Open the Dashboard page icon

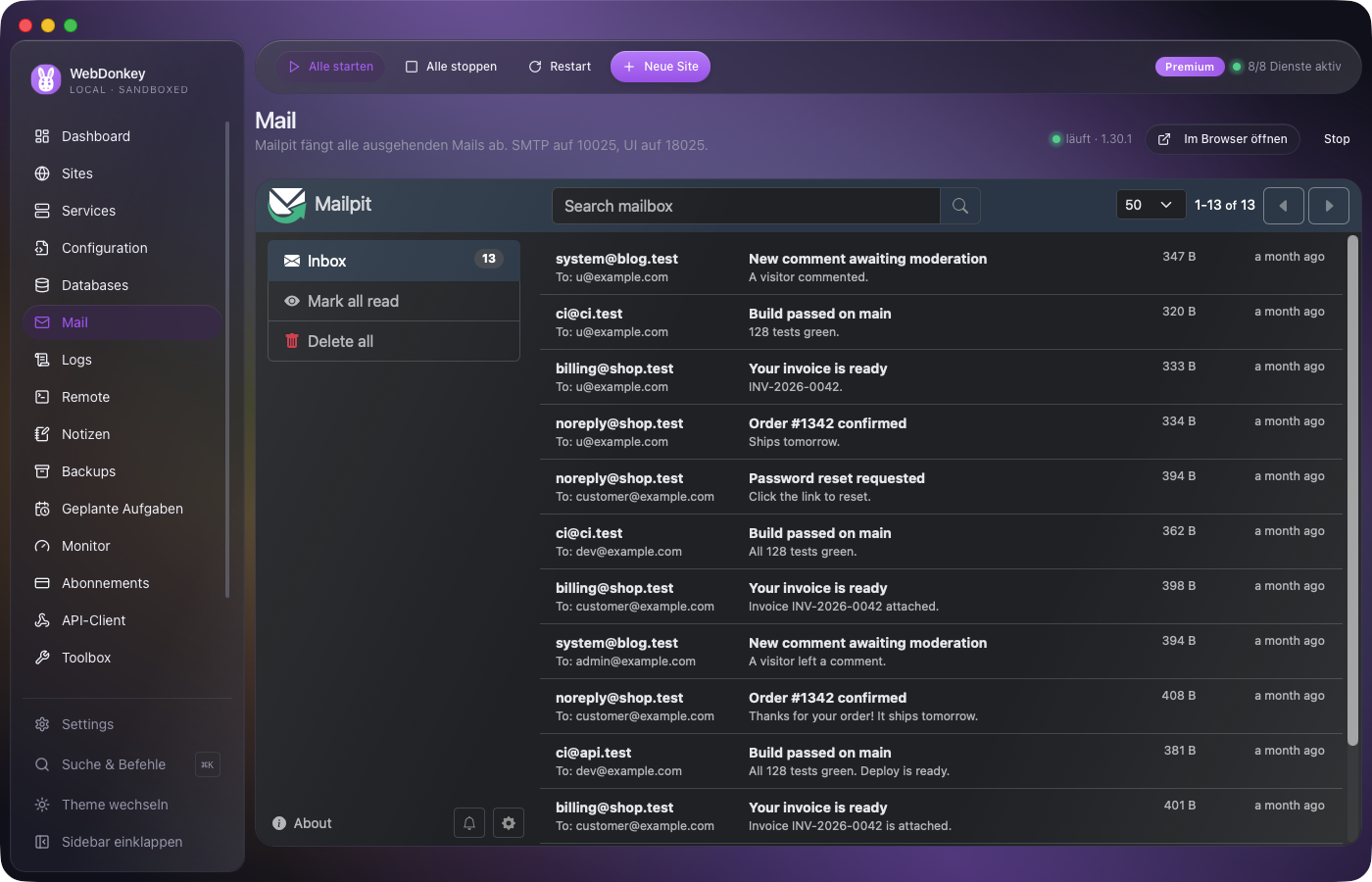tap(42, 136)
